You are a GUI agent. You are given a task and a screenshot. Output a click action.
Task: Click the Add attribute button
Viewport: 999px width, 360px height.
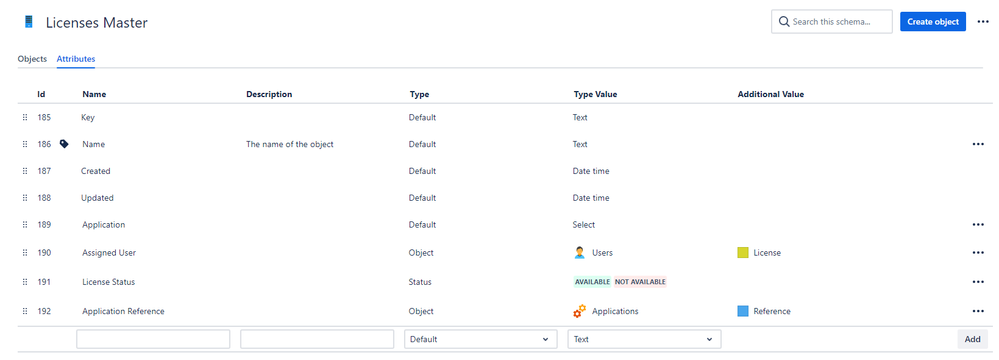coord(972,339)
